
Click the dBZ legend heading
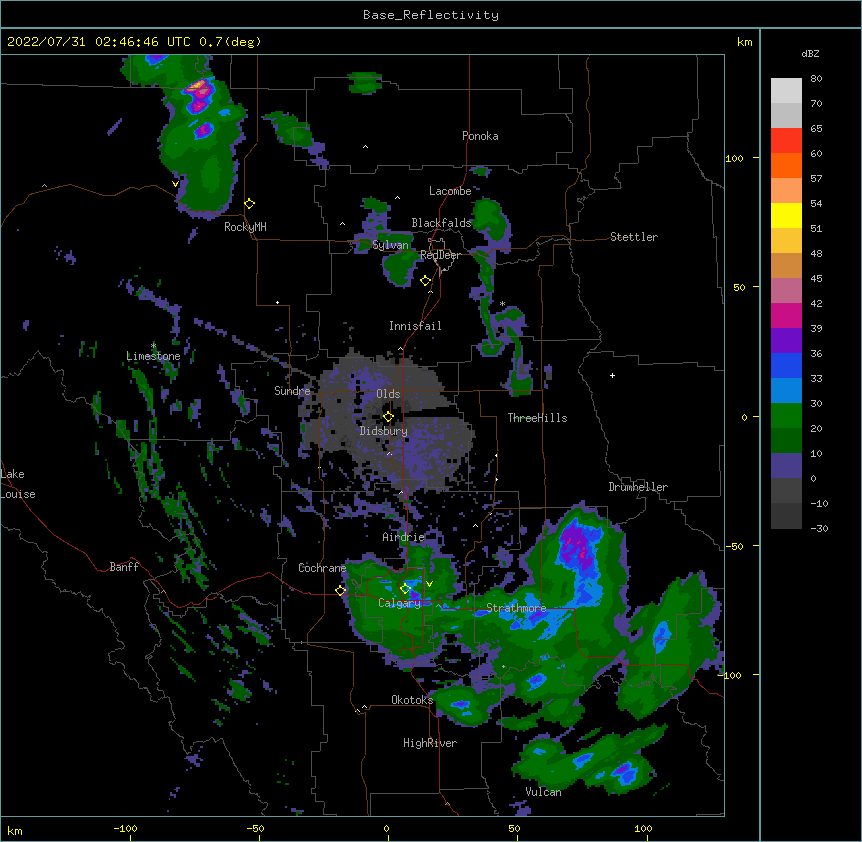click(x=810, y=54)
